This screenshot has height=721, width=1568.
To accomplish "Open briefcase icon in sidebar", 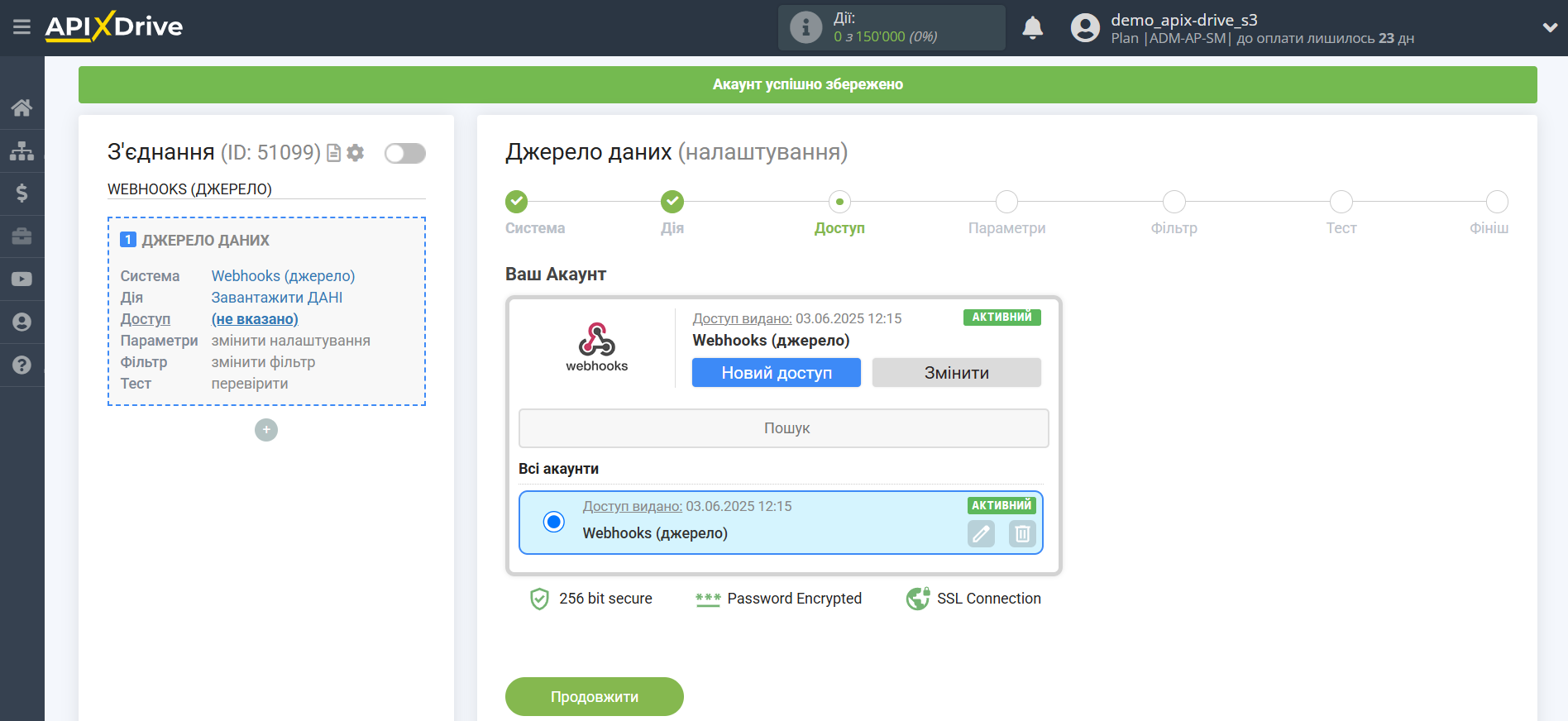I will point(22,236).
